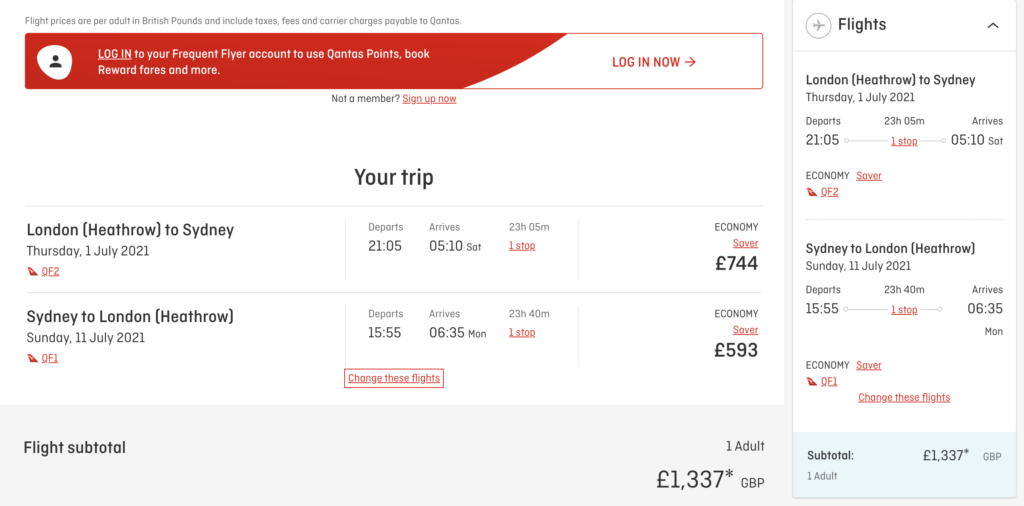Open Saver fare details for the £744 flight
This screenshot has width=1024, height=506.
click(745, 244)
